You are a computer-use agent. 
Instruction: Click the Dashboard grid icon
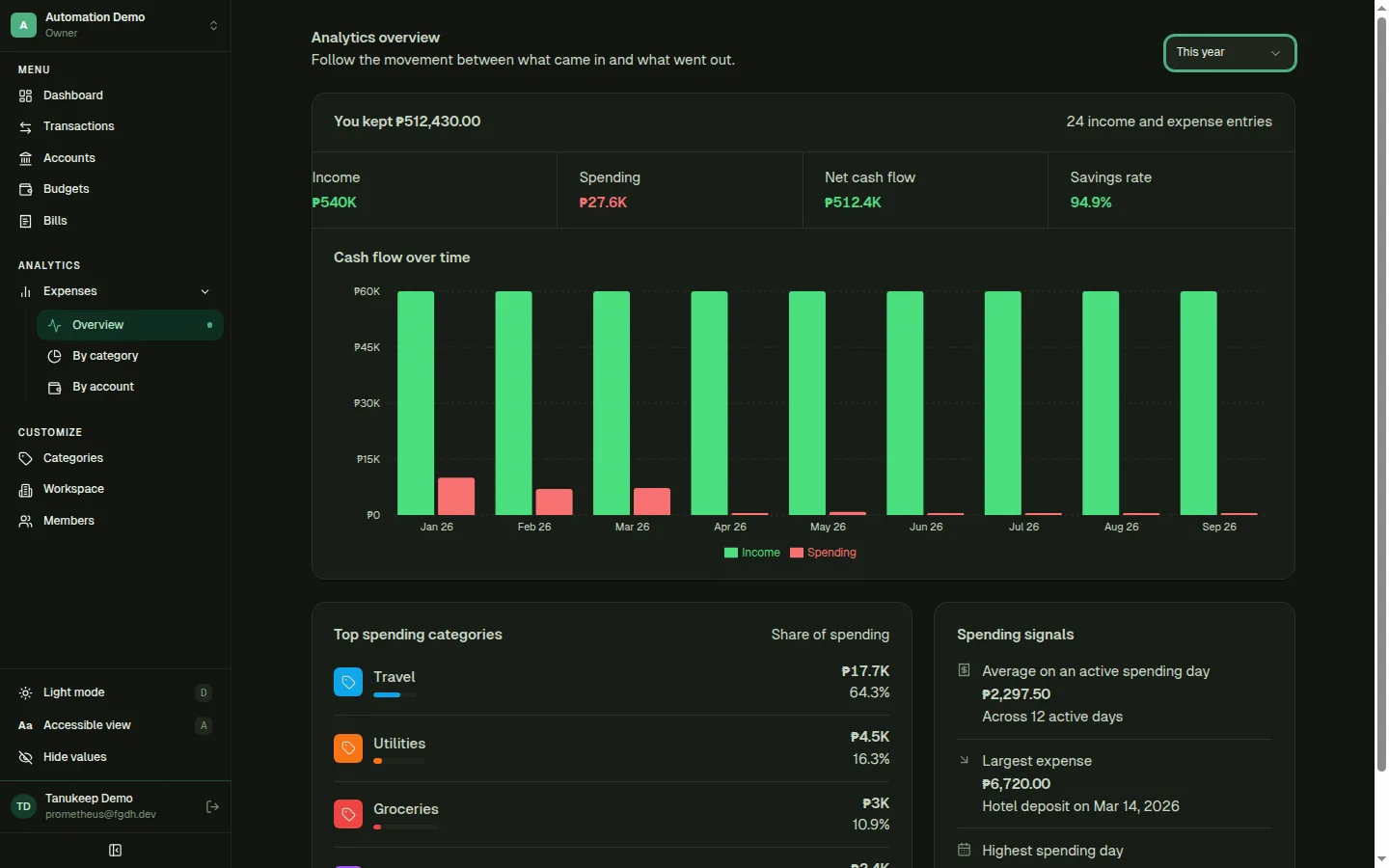[25, 95]
